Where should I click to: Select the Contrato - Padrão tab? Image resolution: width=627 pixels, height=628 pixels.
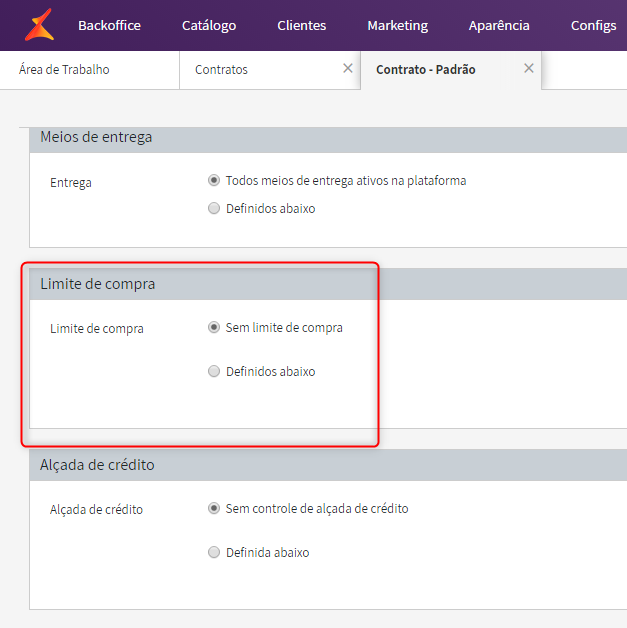point(451,70)
